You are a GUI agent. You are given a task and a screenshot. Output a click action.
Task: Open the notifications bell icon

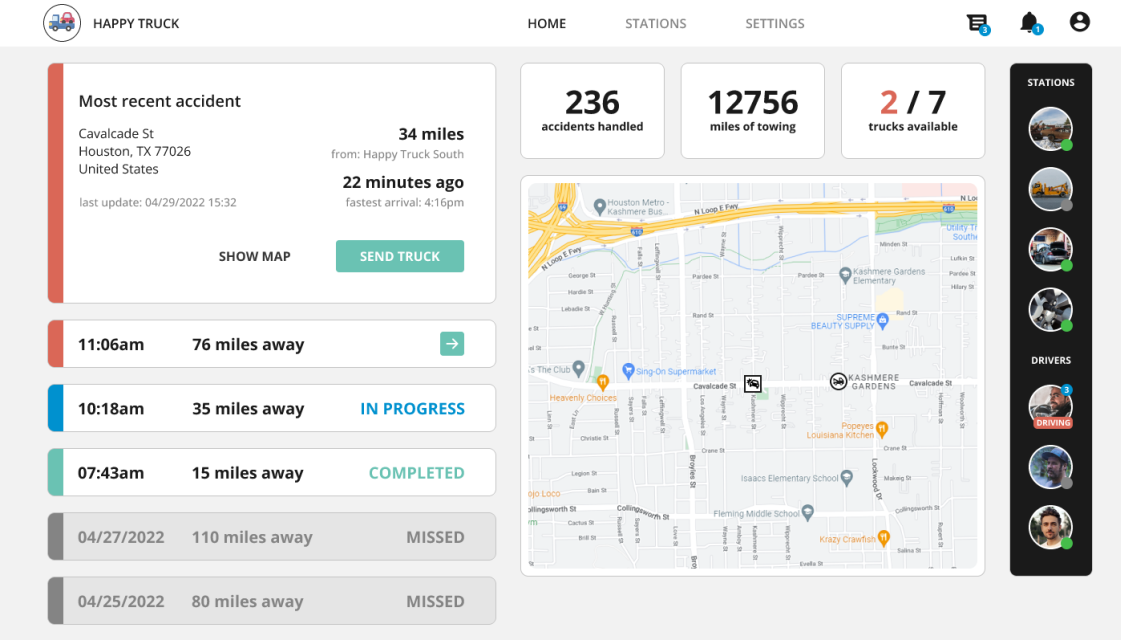[1030, 22]
